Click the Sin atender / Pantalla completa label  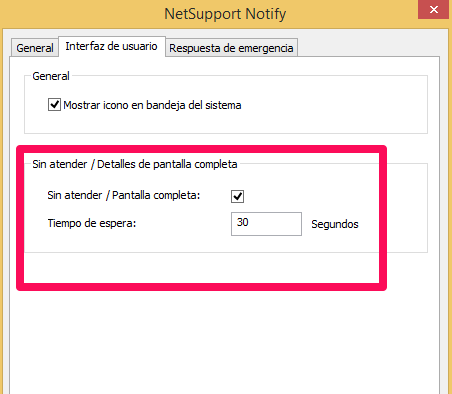[x=124, y=195]
